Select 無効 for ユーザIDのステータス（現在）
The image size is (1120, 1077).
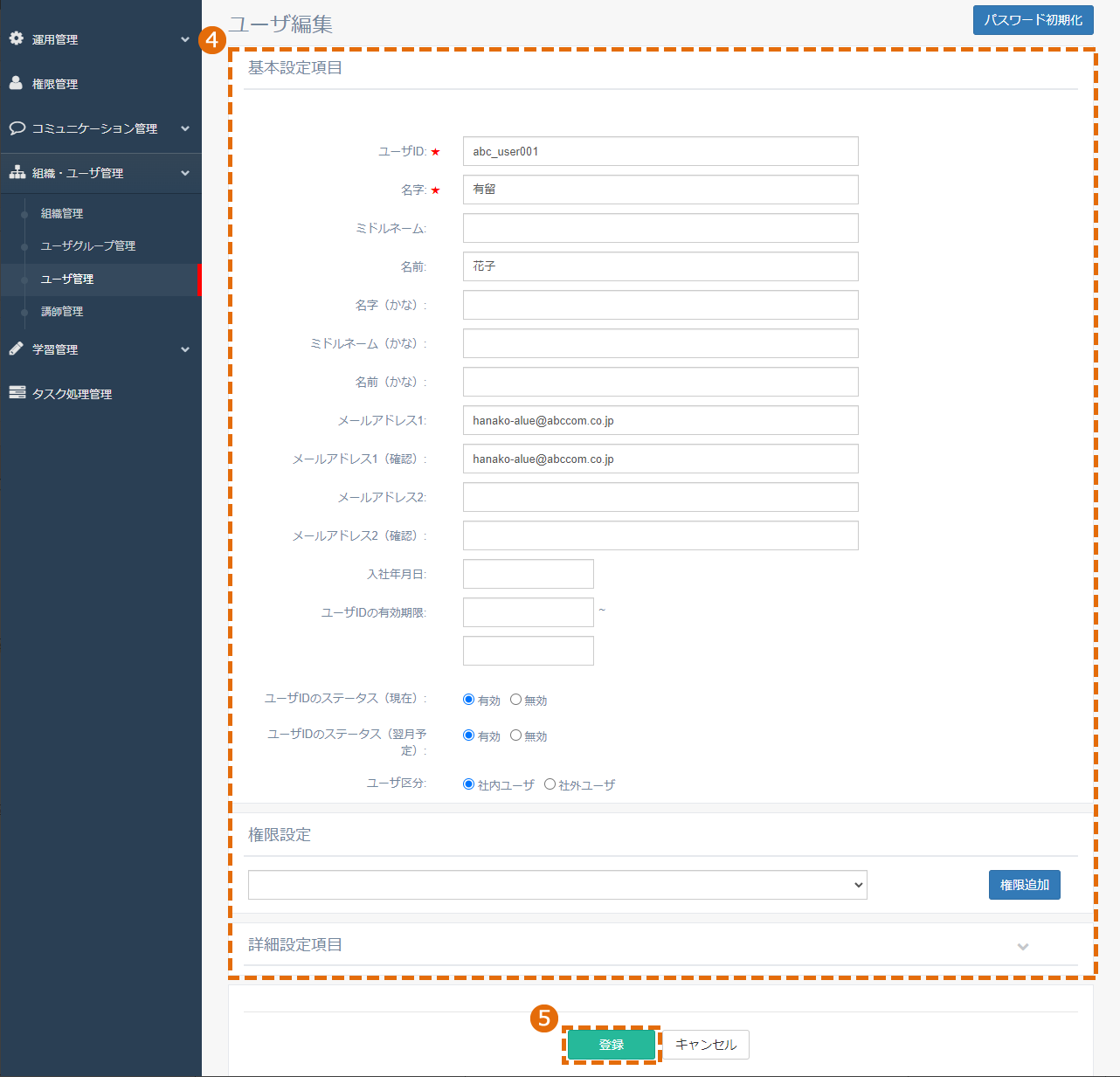click(x=515, y=700)
